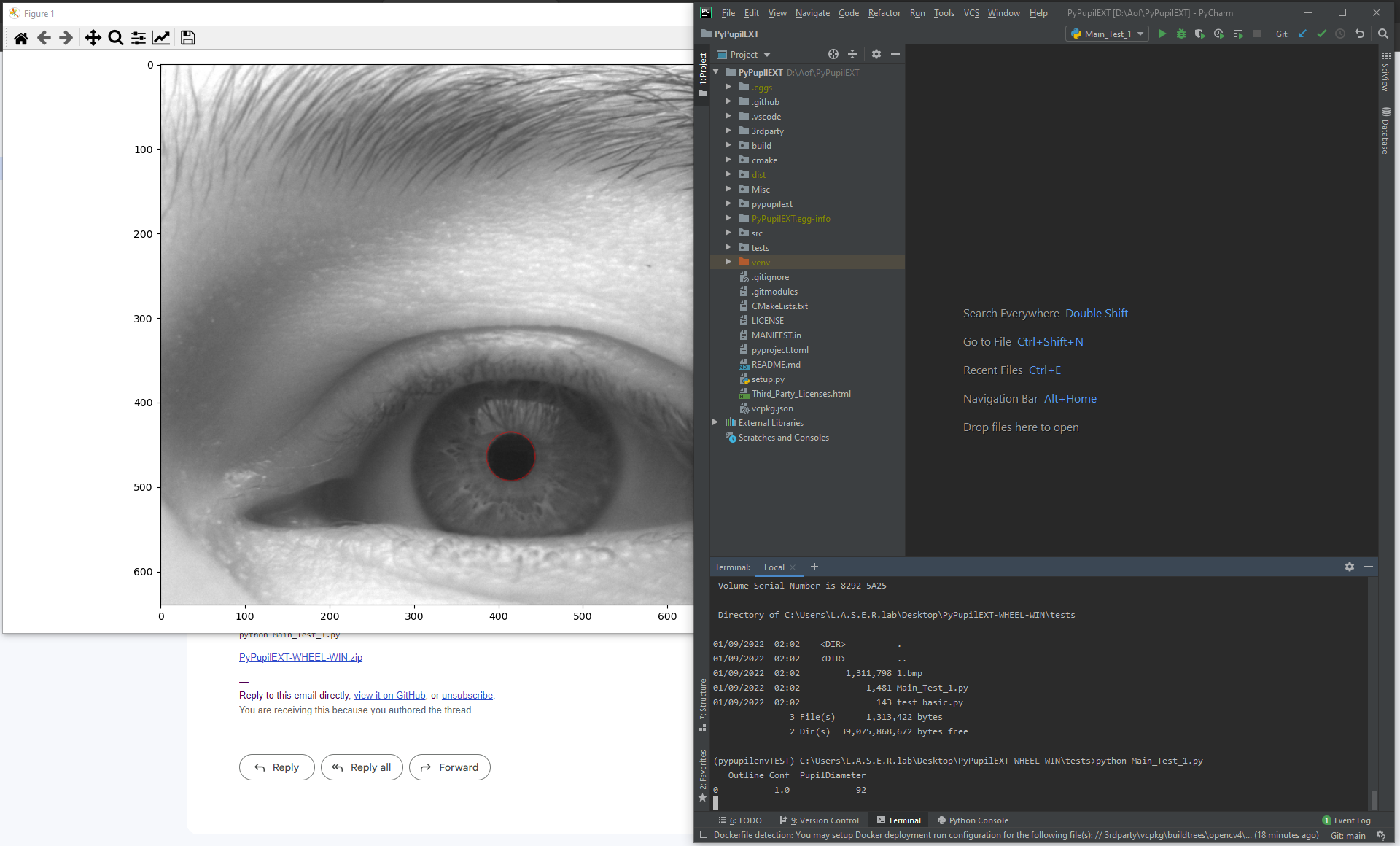1400x846 pixels.
Task: Save the figure with floppy disk icon
Action: pyautogui.click(x=187, y=38)
